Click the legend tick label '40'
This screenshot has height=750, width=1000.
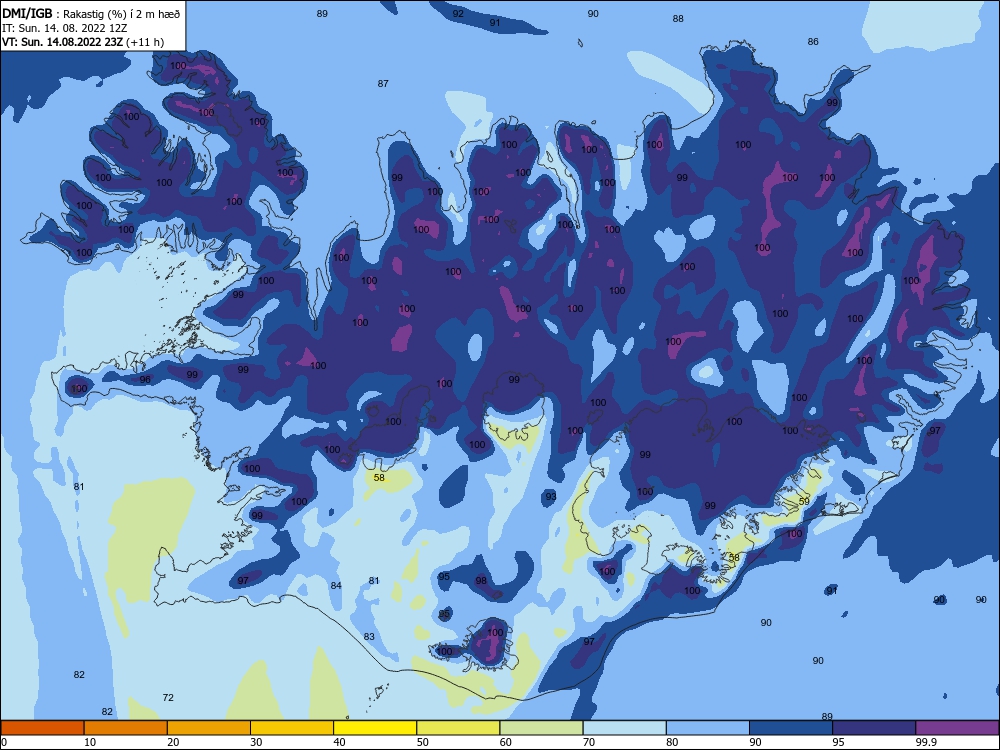point(339,742)
